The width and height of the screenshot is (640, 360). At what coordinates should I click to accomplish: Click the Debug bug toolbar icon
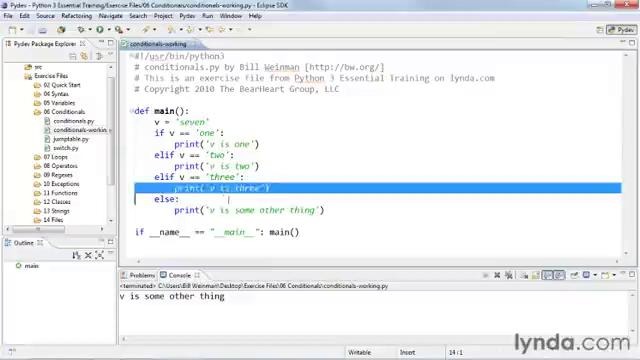pos(81,30)
